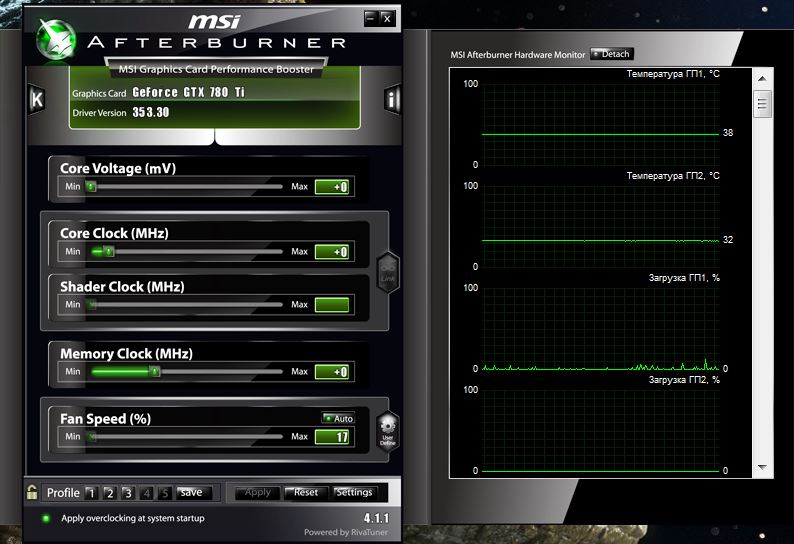Click the driver version 353.30 text
The image size is (794, 544).
click(151, 112)
